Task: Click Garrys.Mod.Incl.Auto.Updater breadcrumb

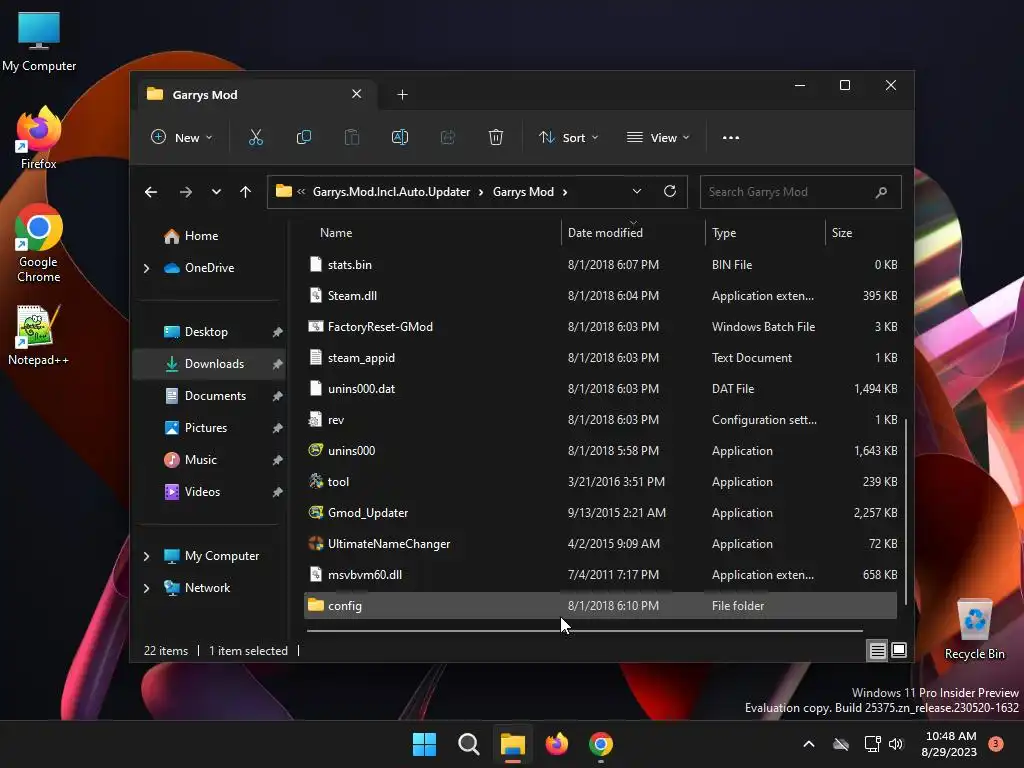Action: [x=391, y=192]
